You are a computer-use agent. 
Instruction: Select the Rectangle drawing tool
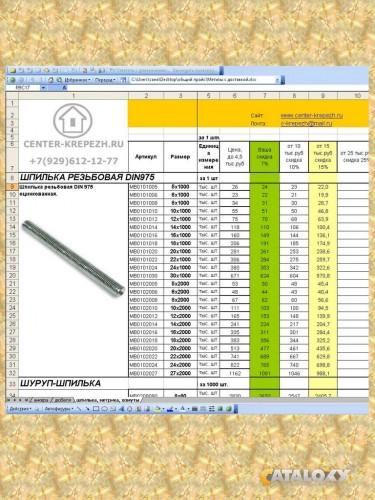[96, 409]
